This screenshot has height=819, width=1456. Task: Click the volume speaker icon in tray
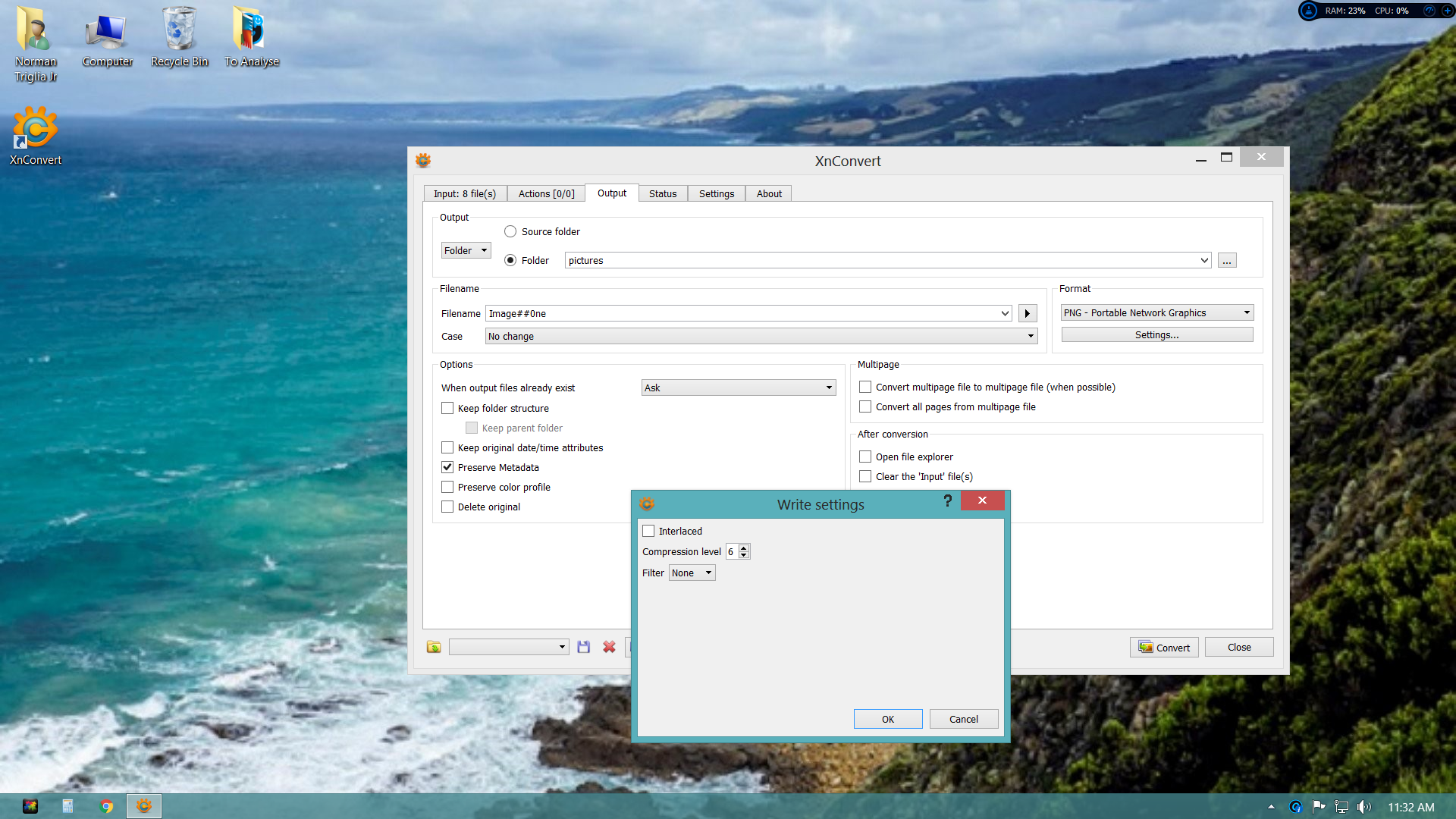(1363, 807)
